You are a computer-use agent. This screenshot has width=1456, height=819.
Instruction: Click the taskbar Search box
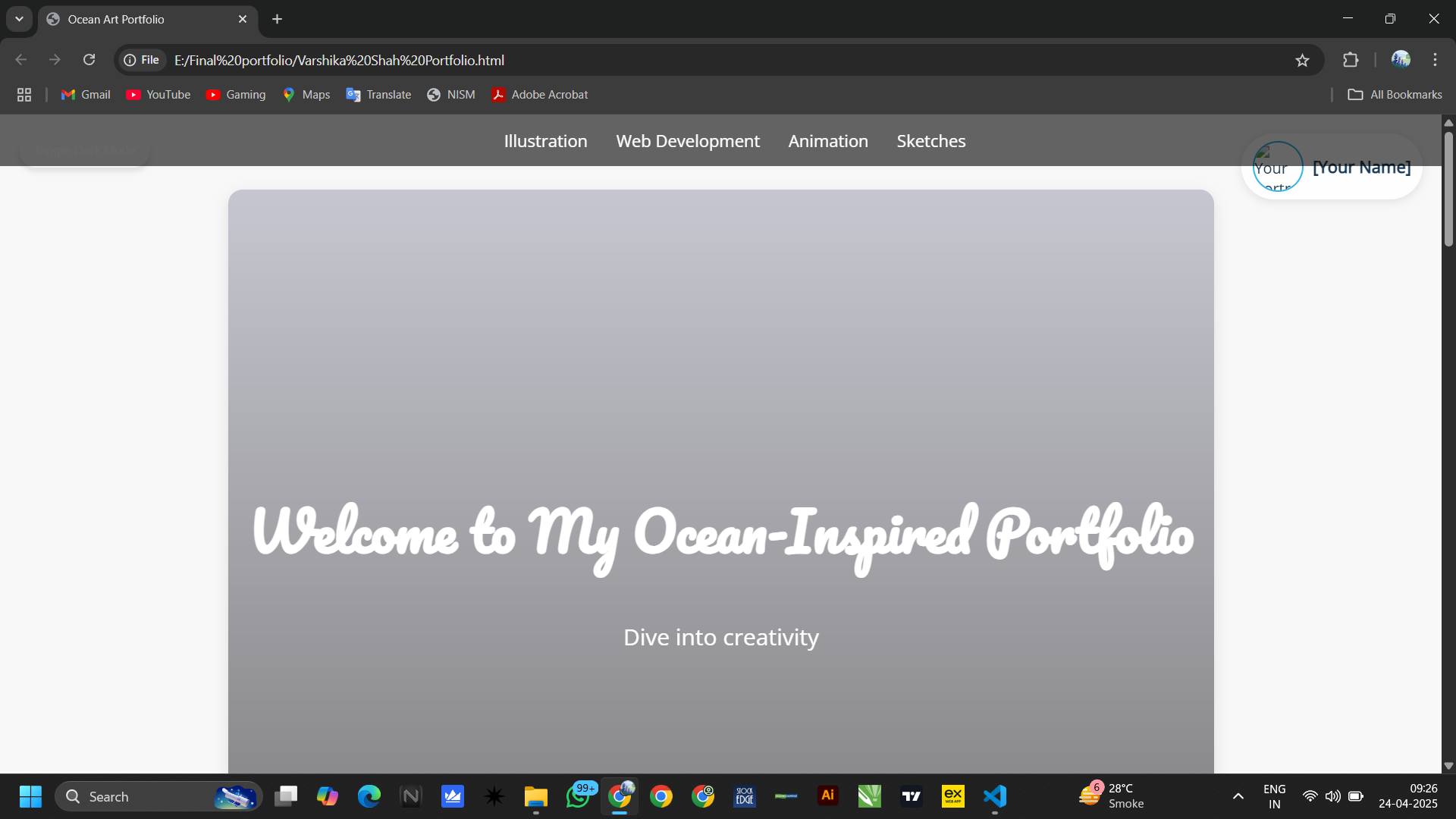click(x=158, y=796)
